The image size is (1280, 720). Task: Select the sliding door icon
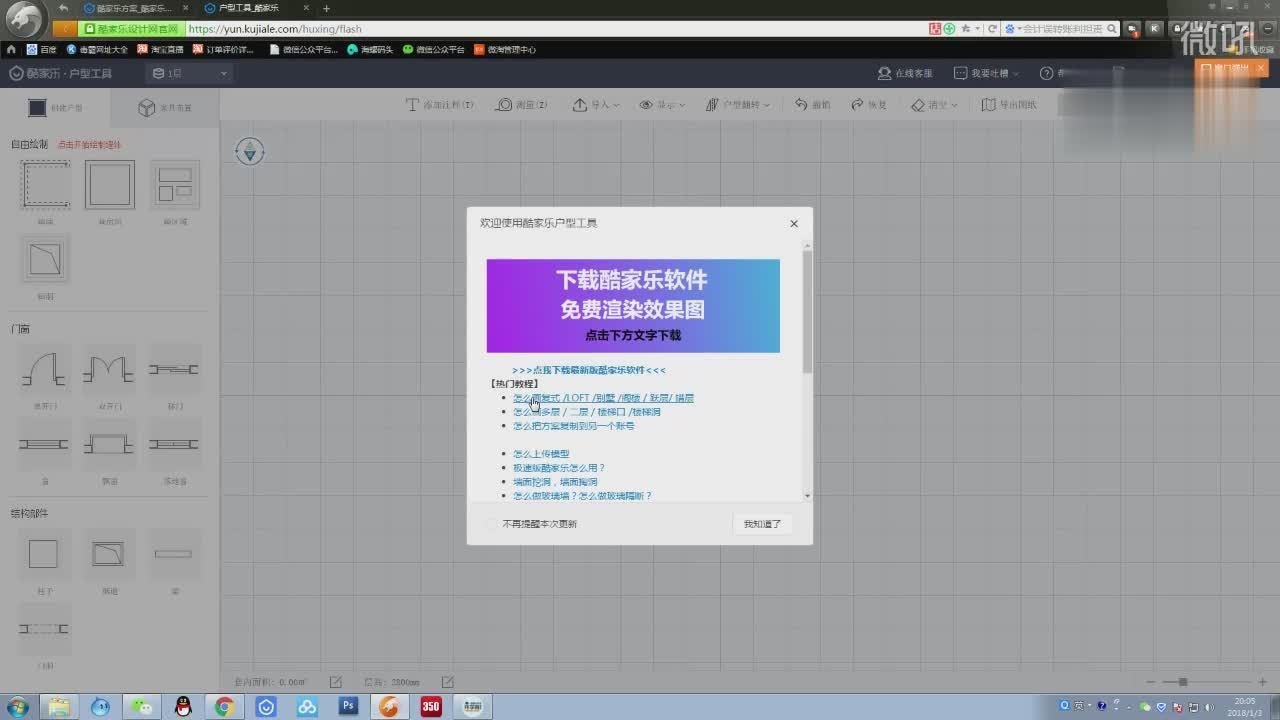pyautogui.click(x=175, y=370)
